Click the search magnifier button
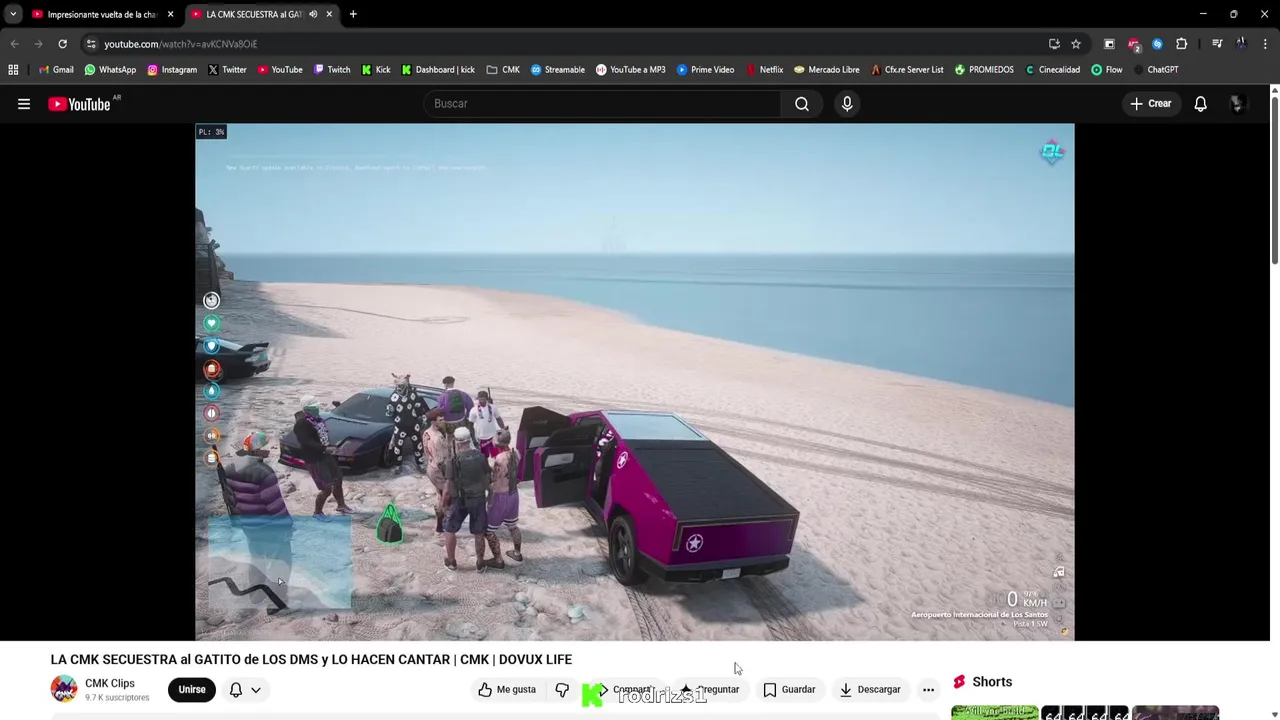The image size is (1280, 720). [802, 104]
